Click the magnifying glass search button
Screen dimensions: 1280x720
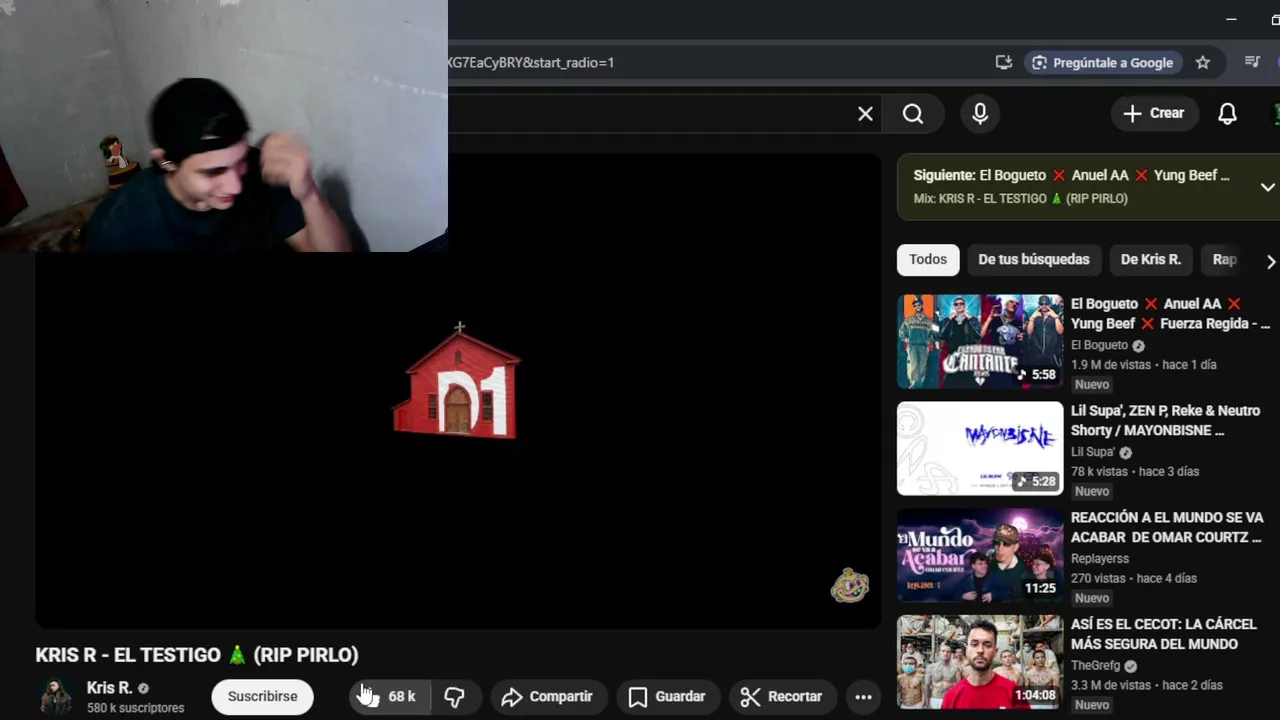(913, 114)
